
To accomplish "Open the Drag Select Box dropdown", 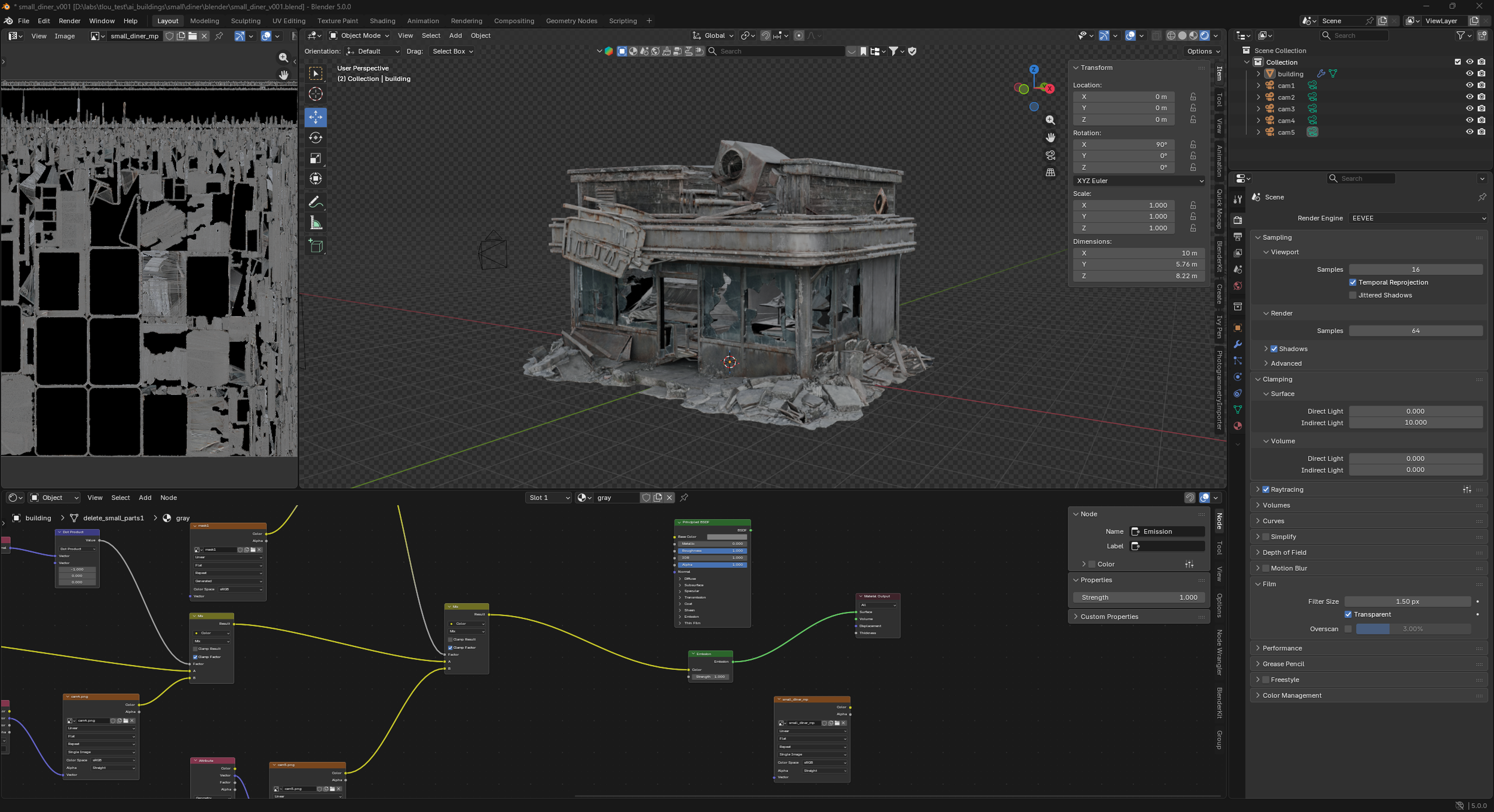I will (452, 51).
